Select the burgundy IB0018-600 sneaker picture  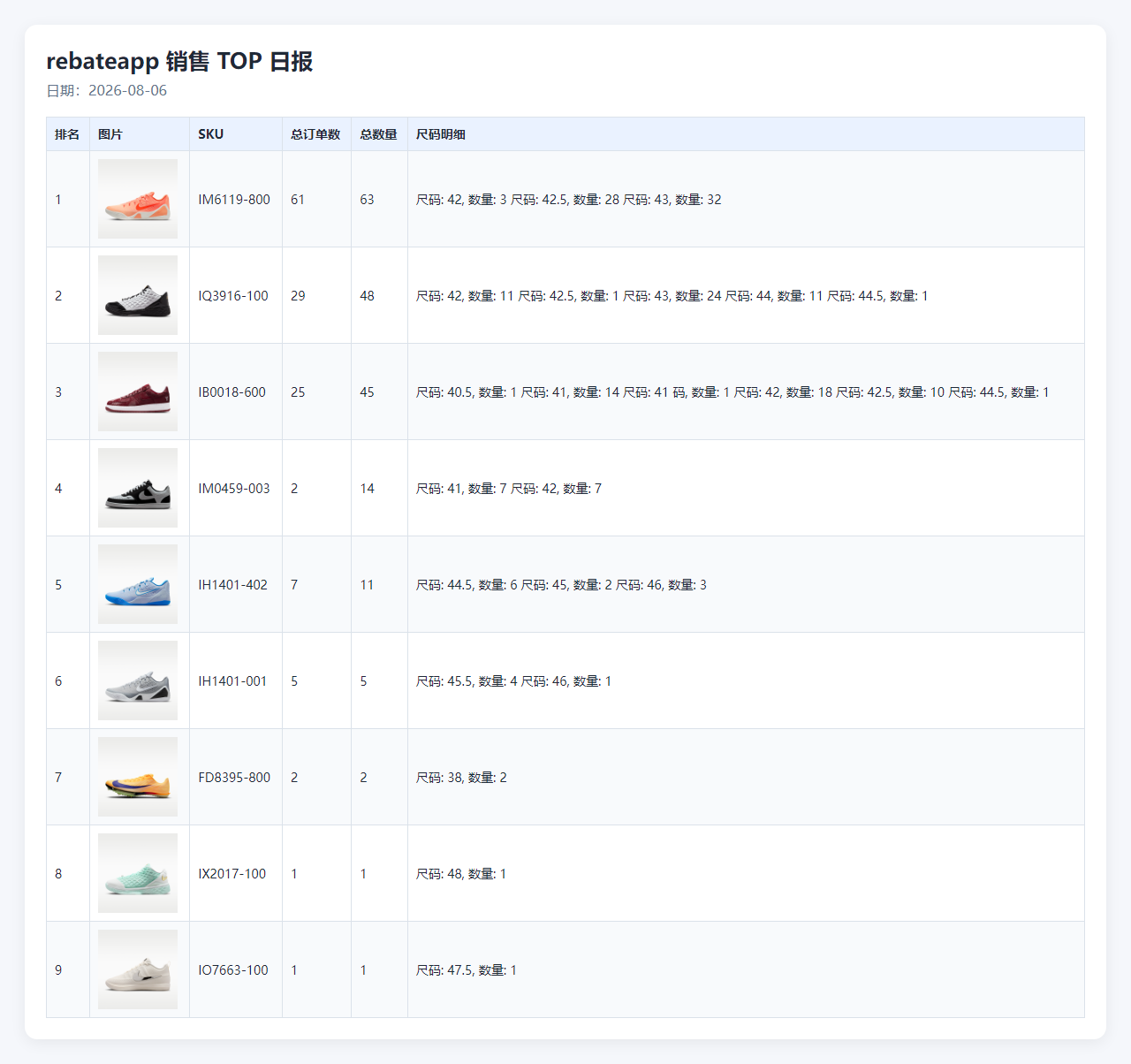tap(138, 391)
